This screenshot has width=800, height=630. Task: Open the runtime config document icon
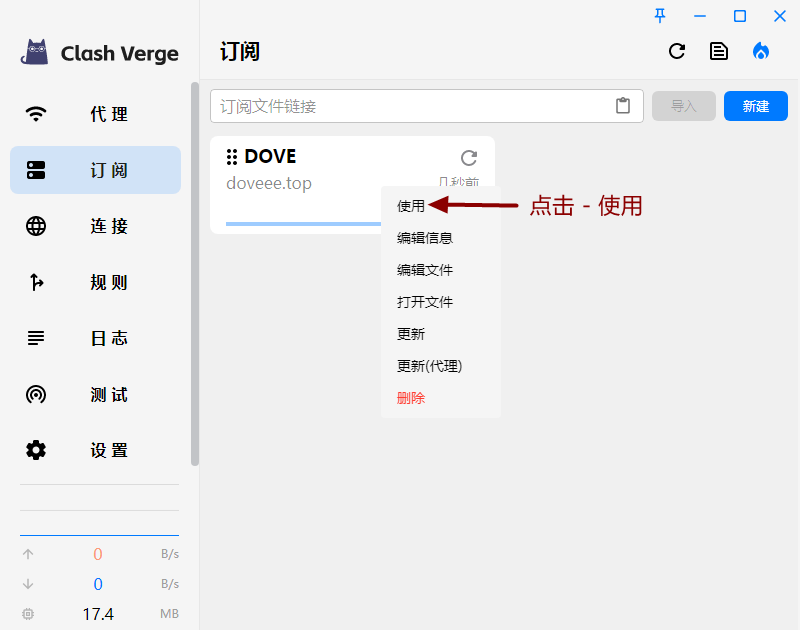(x=719, y=51)
